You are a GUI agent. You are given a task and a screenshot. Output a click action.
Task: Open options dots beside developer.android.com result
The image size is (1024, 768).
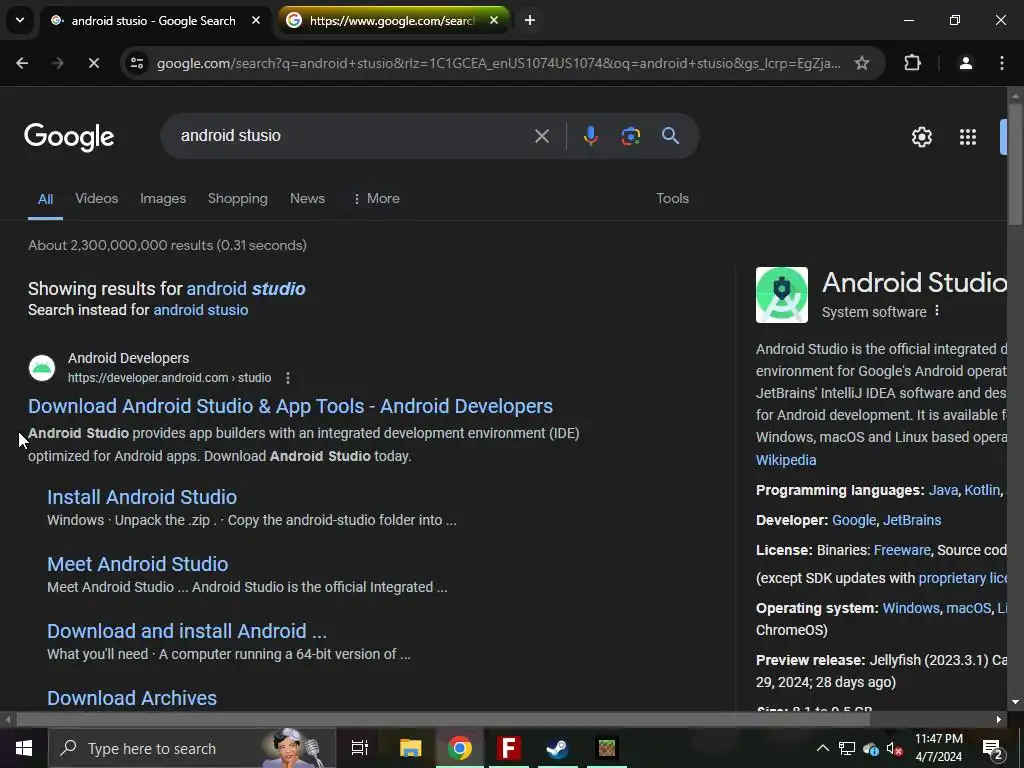[287, 378]
